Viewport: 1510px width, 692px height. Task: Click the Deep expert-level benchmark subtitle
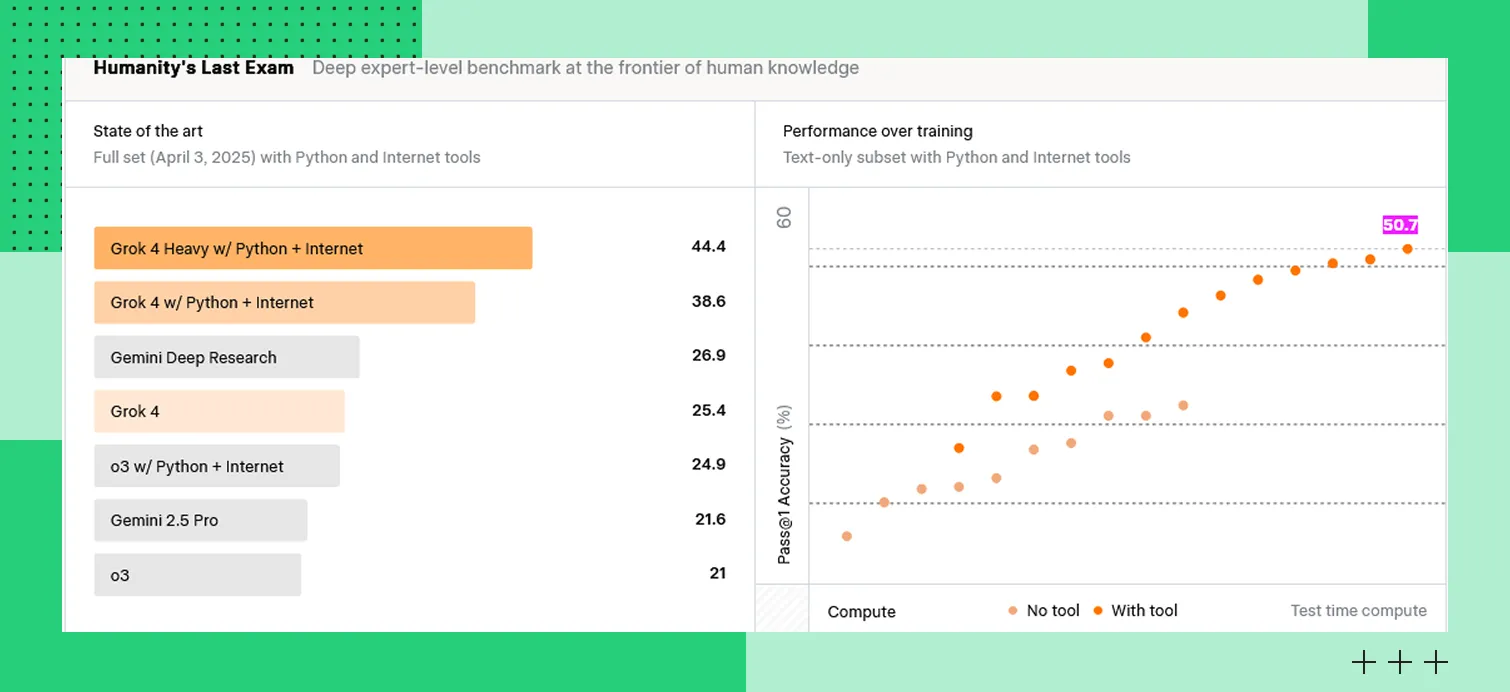point(585,68)
